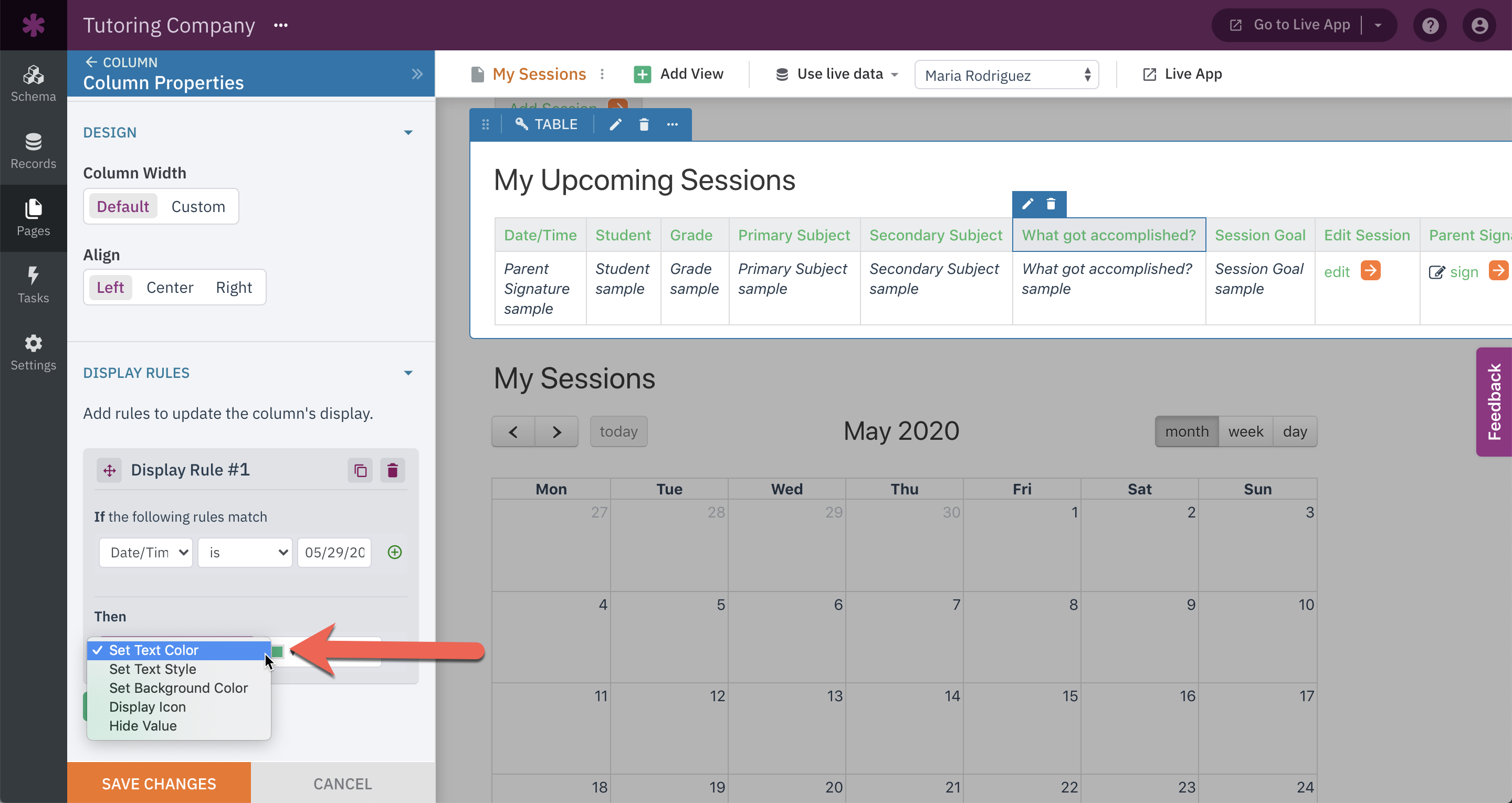This screenshot has height=803, width=1512.
Task: Choose Display Icon option
Action: [x=179, y=707]
